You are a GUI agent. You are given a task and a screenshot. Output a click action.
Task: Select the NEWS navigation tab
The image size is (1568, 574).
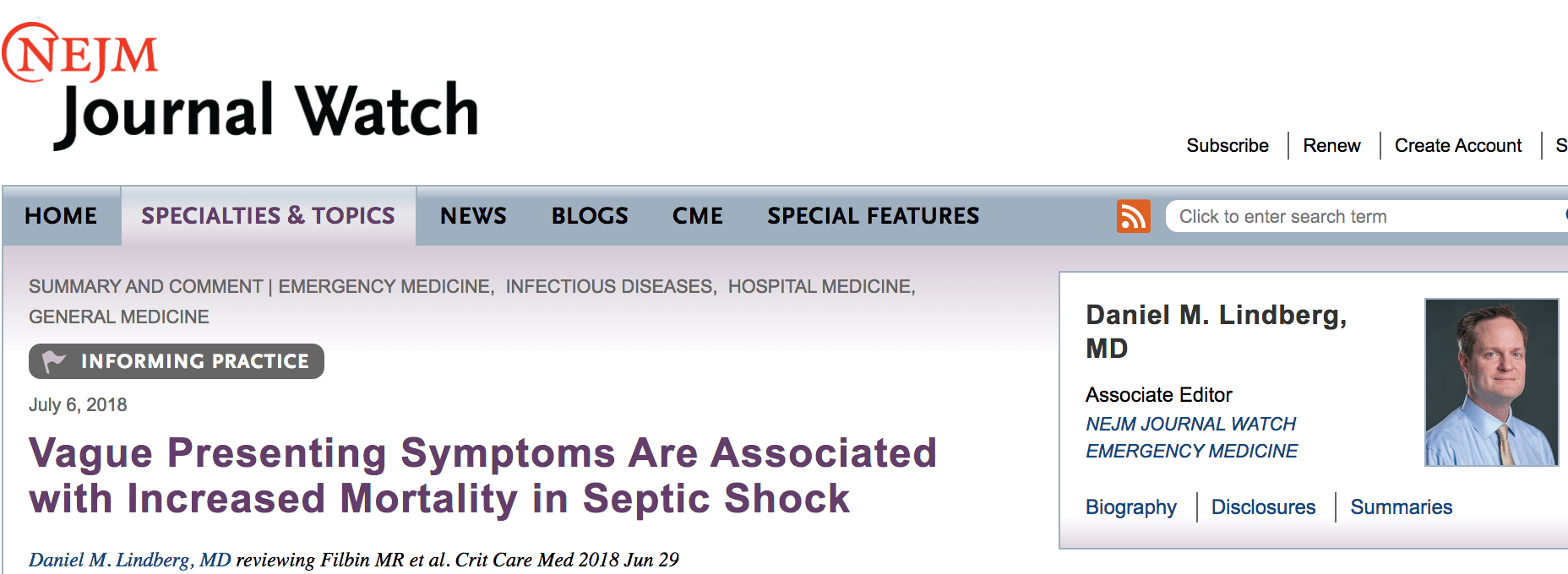473,216
